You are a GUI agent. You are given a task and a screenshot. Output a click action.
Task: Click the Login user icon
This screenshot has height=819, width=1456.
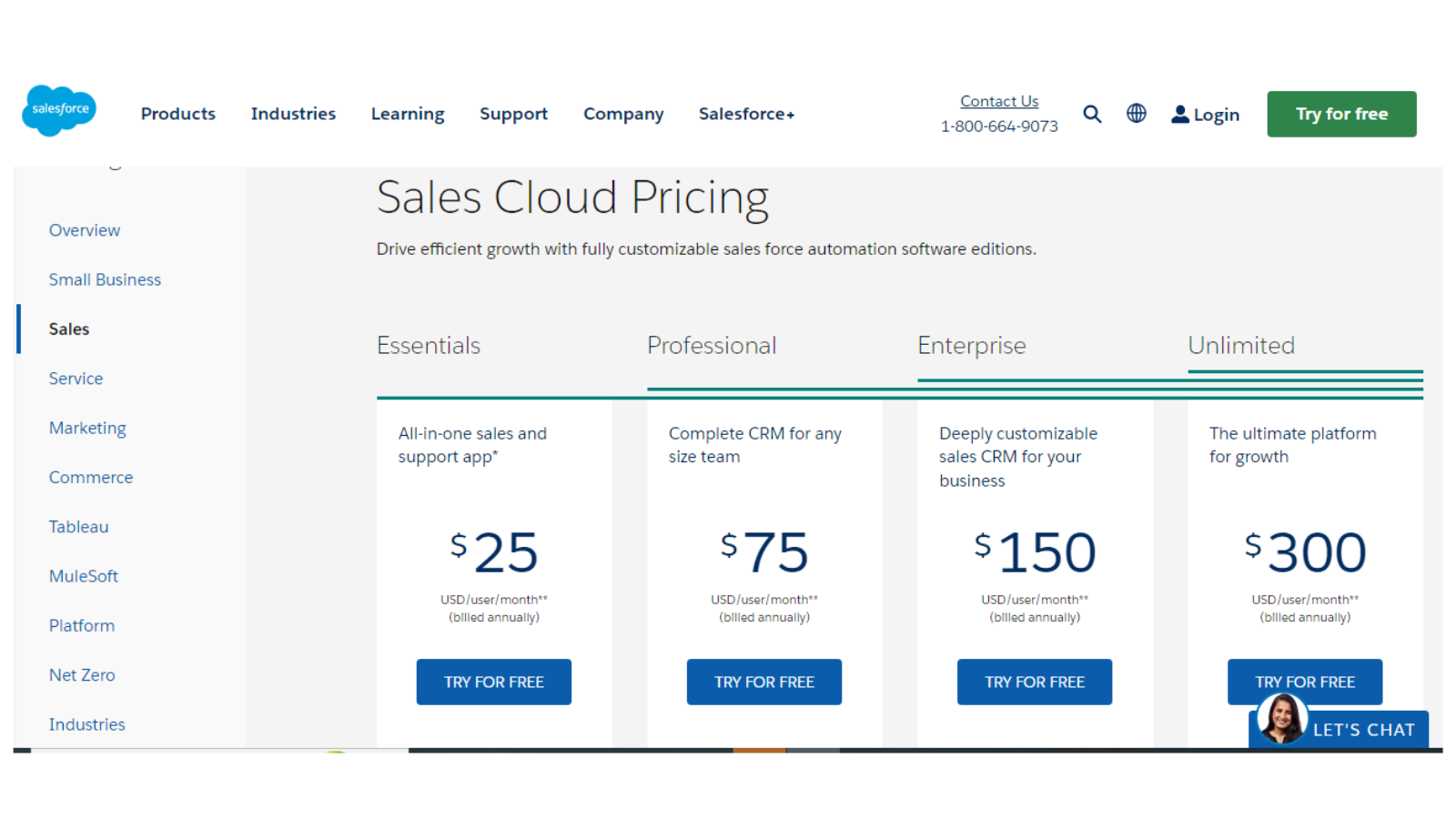click(x=1180, y=114)
